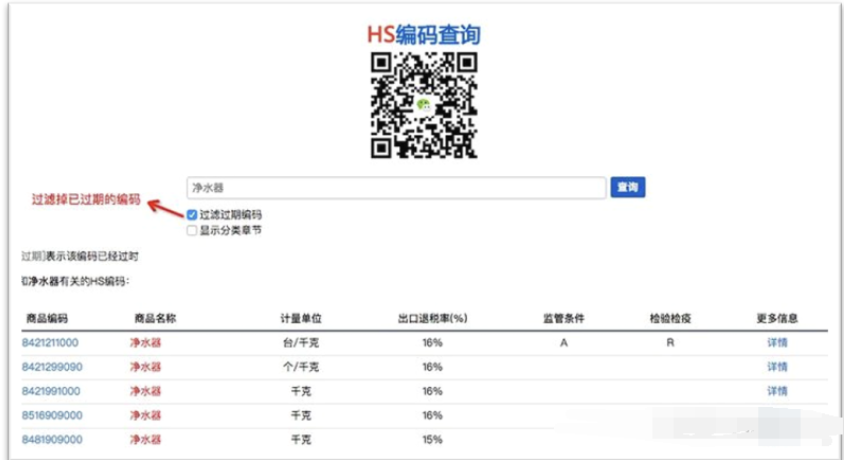Click the 商品编码 column header
846x460 pixels.
pos(45,319)
